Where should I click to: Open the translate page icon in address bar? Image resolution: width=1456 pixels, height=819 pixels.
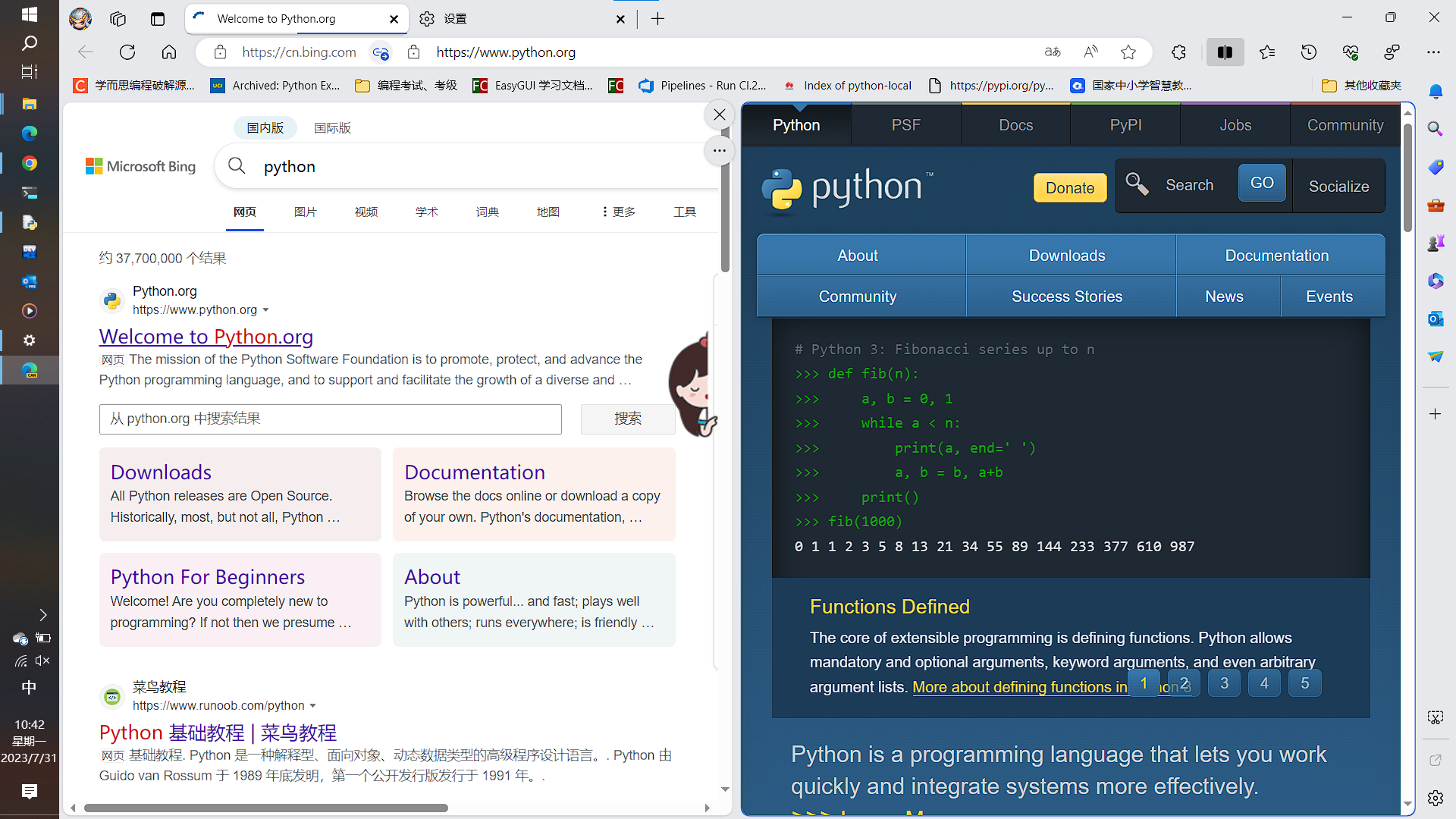pyautogui.click(x=1053, y=52)
